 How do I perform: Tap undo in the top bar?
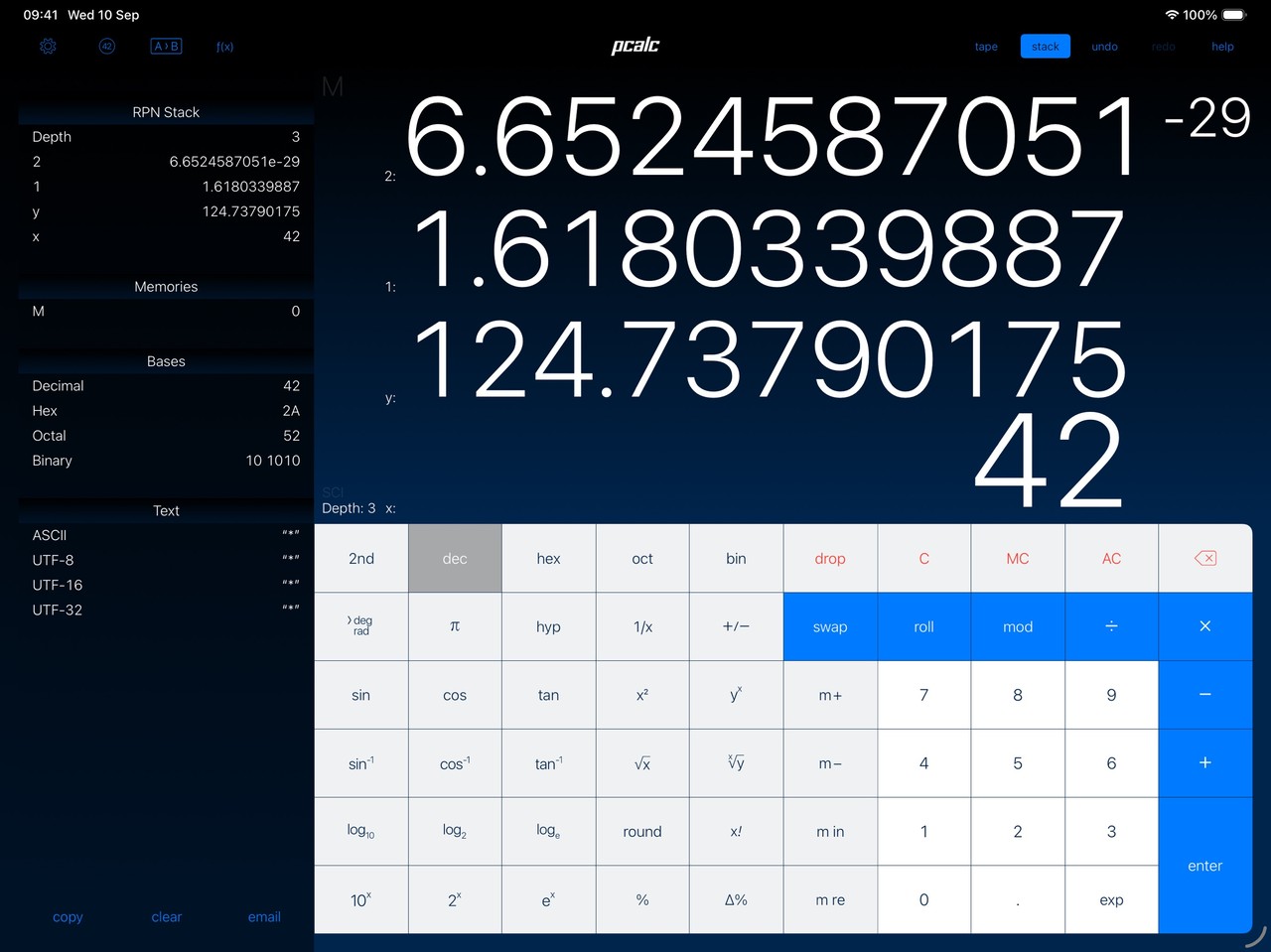point(1104,47)
